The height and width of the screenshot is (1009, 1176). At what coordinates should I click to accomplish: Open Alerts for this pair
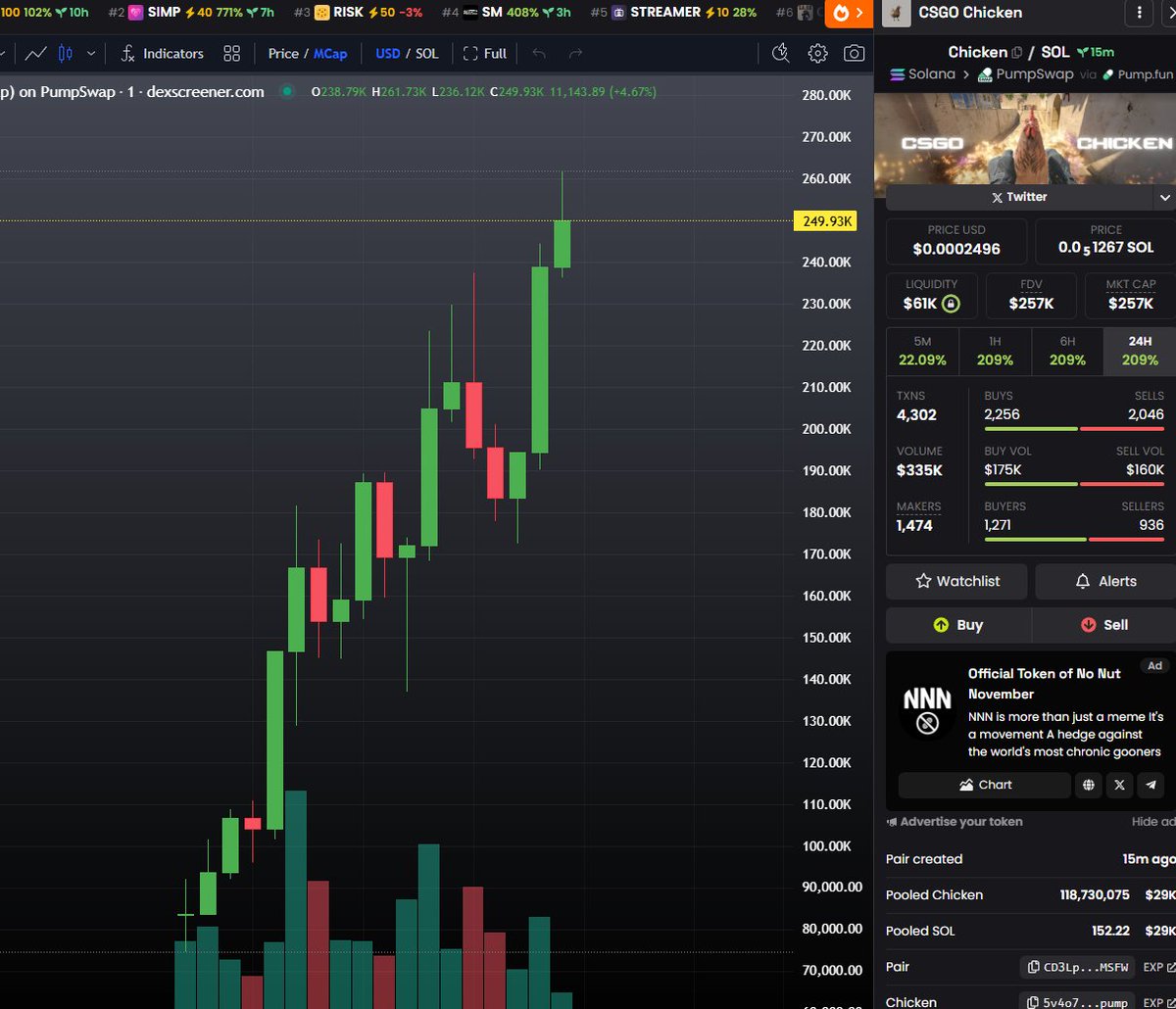click(x=1105, y=581)
